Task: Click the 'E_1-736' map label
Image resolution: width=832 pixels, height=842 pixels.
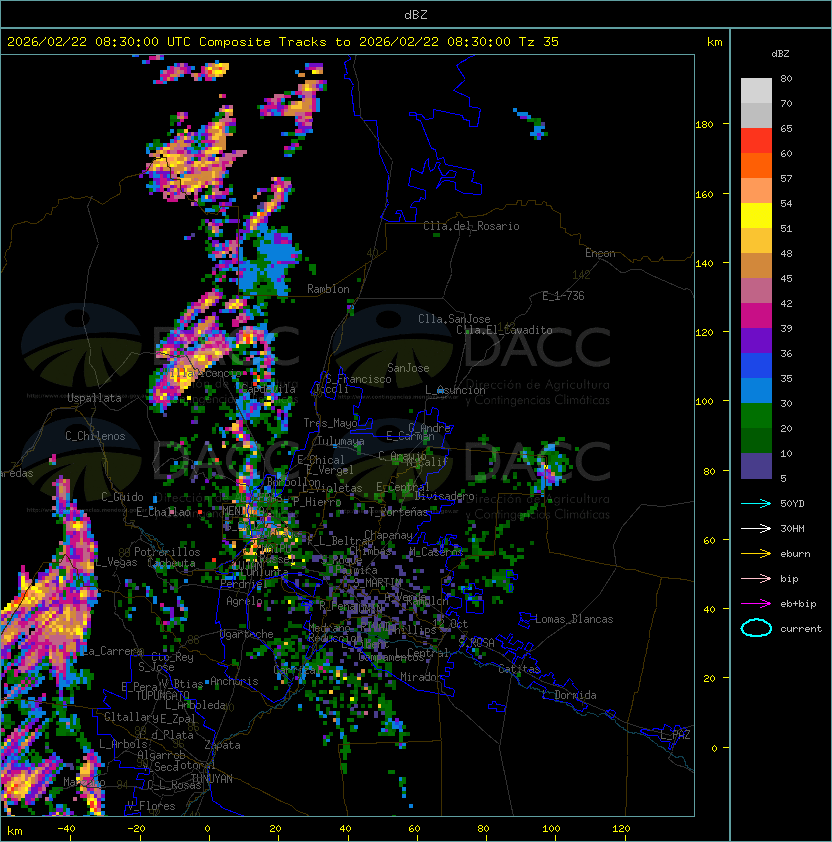Action: pyautogui.click(x=563, y=296)
